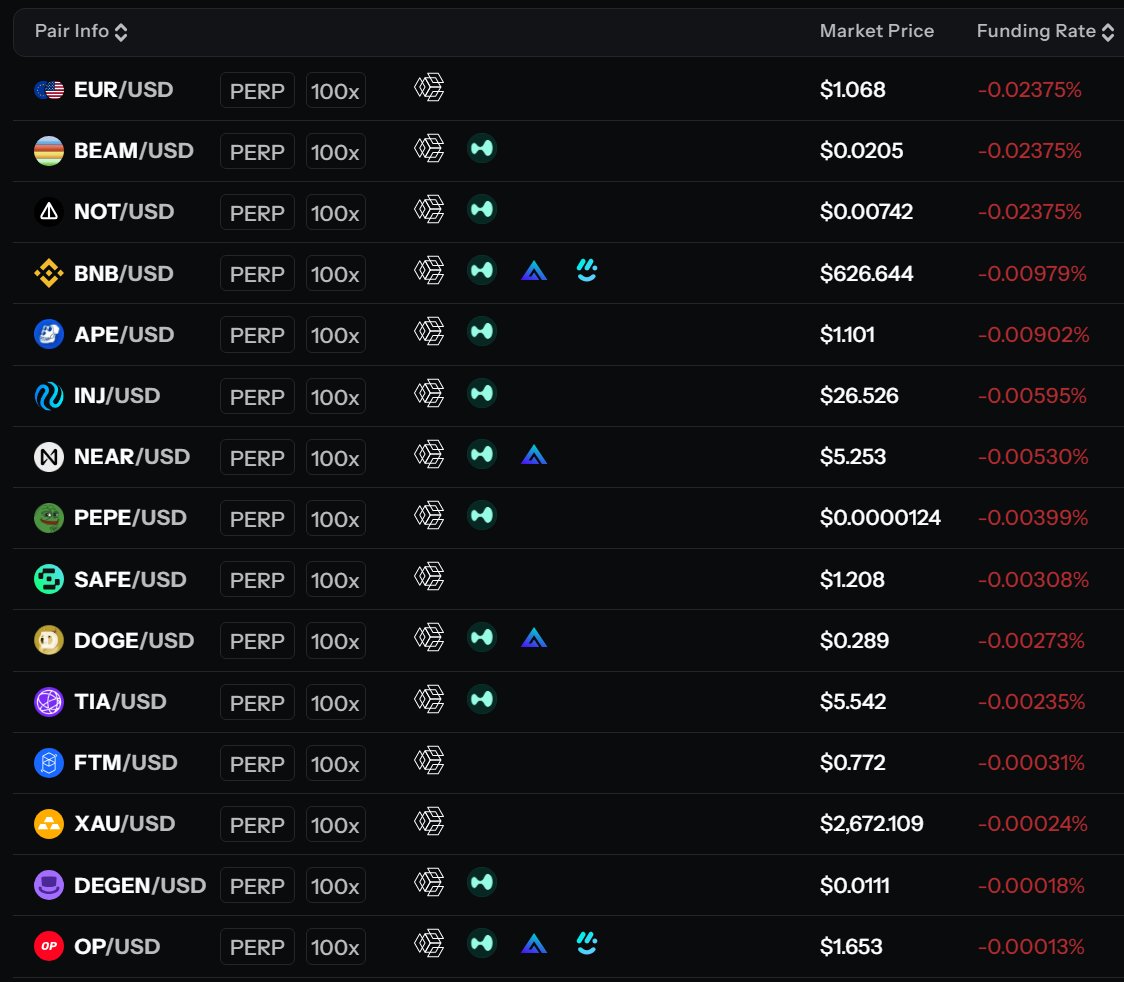This screenshot has width=1124, height=982.
Task: Click the green bowtie icon in TIA/USD row
Action: (482, 699)
